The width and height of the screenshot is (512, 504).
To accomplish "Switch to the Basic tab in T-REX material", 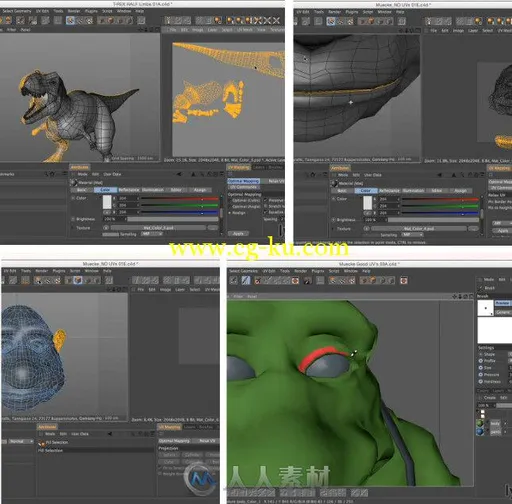I will tap(81, 190).
